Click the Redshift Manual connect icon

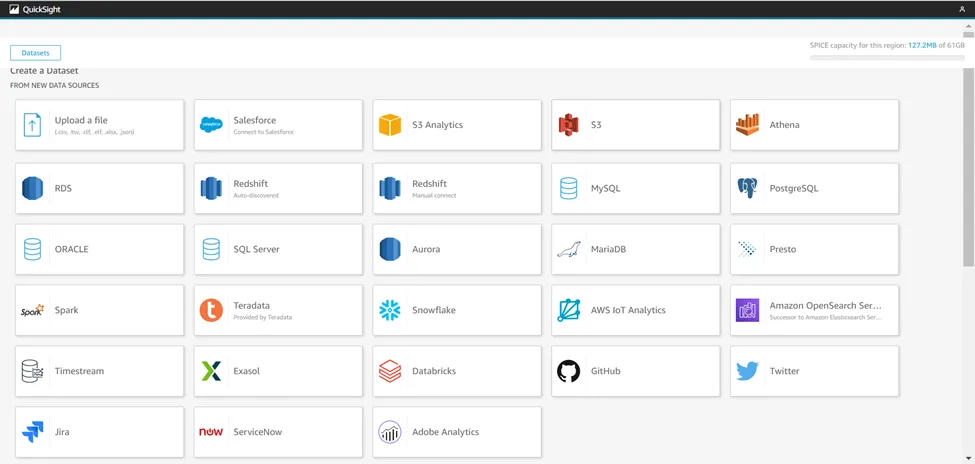pos(390,188)
